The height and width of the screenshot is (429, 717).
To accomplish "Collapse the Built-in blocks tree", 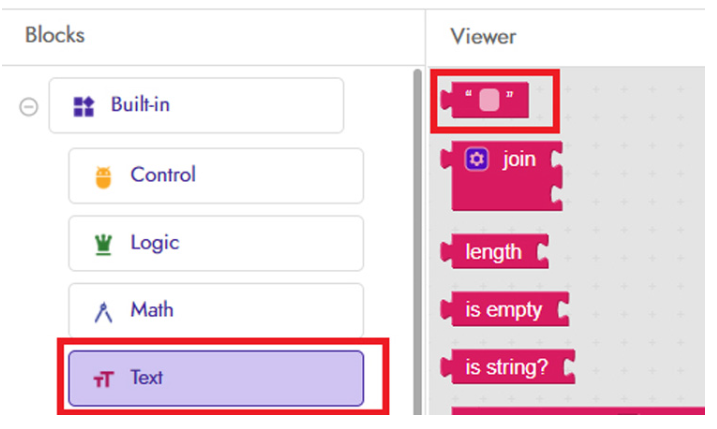I will pos(28,107).
